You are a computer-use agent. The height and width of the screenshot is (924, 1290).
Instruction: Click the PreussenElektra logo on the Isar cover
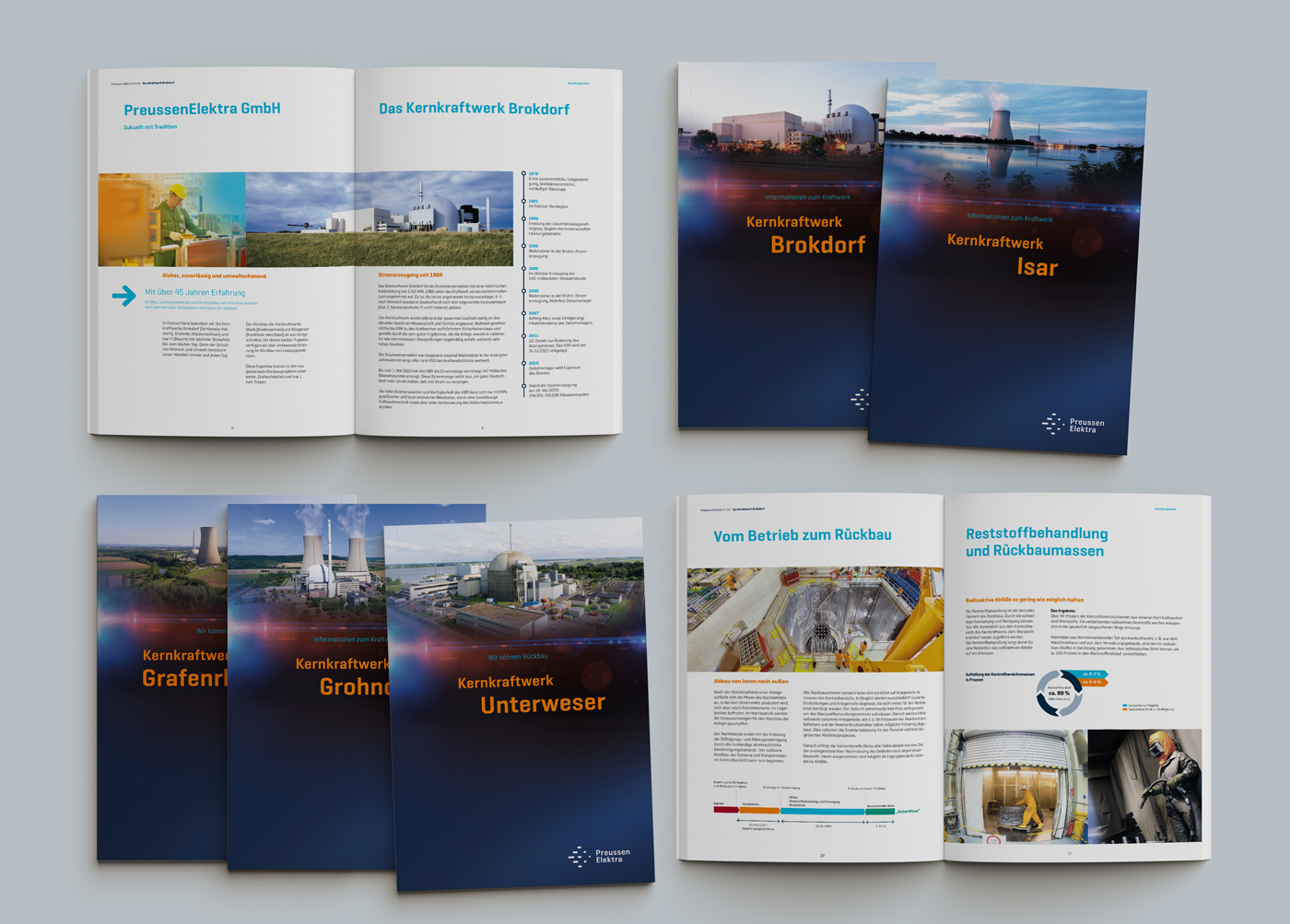tap(1073, 425)
